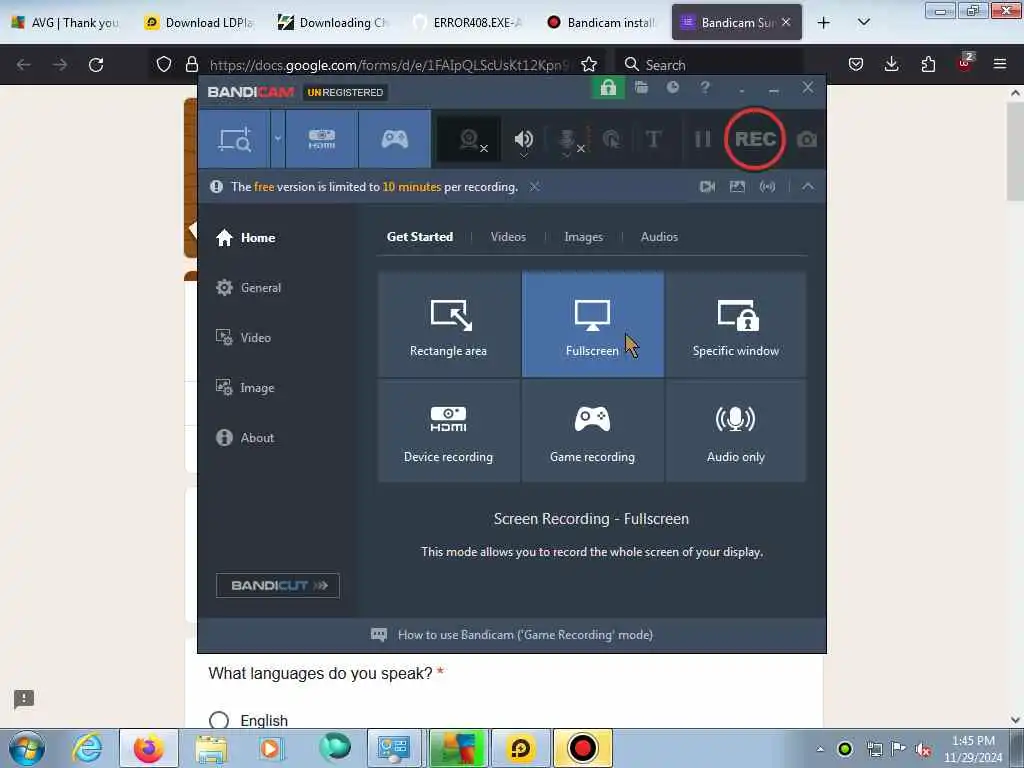Choose Rectangle area recording tile
The height and width of the screenshot is (768, 1024).
tap(449, 325)
